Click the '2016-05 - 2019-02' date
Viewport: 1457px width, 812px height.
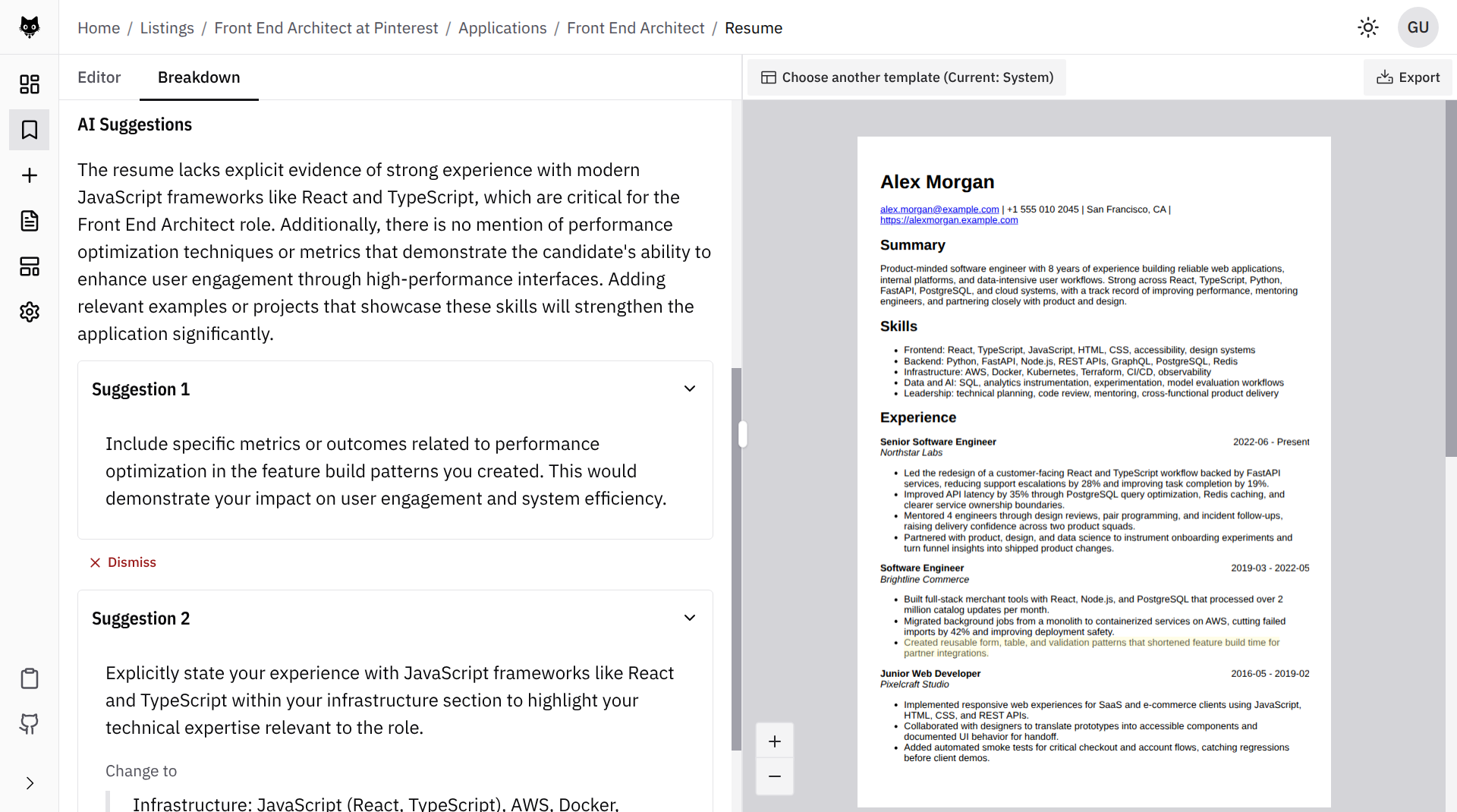pyautogui.click(x=1270, y=674)
